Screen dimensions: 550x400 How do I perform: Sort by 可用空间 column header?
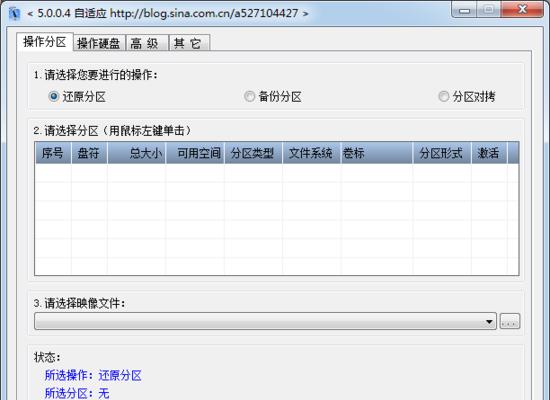point(195,153)
